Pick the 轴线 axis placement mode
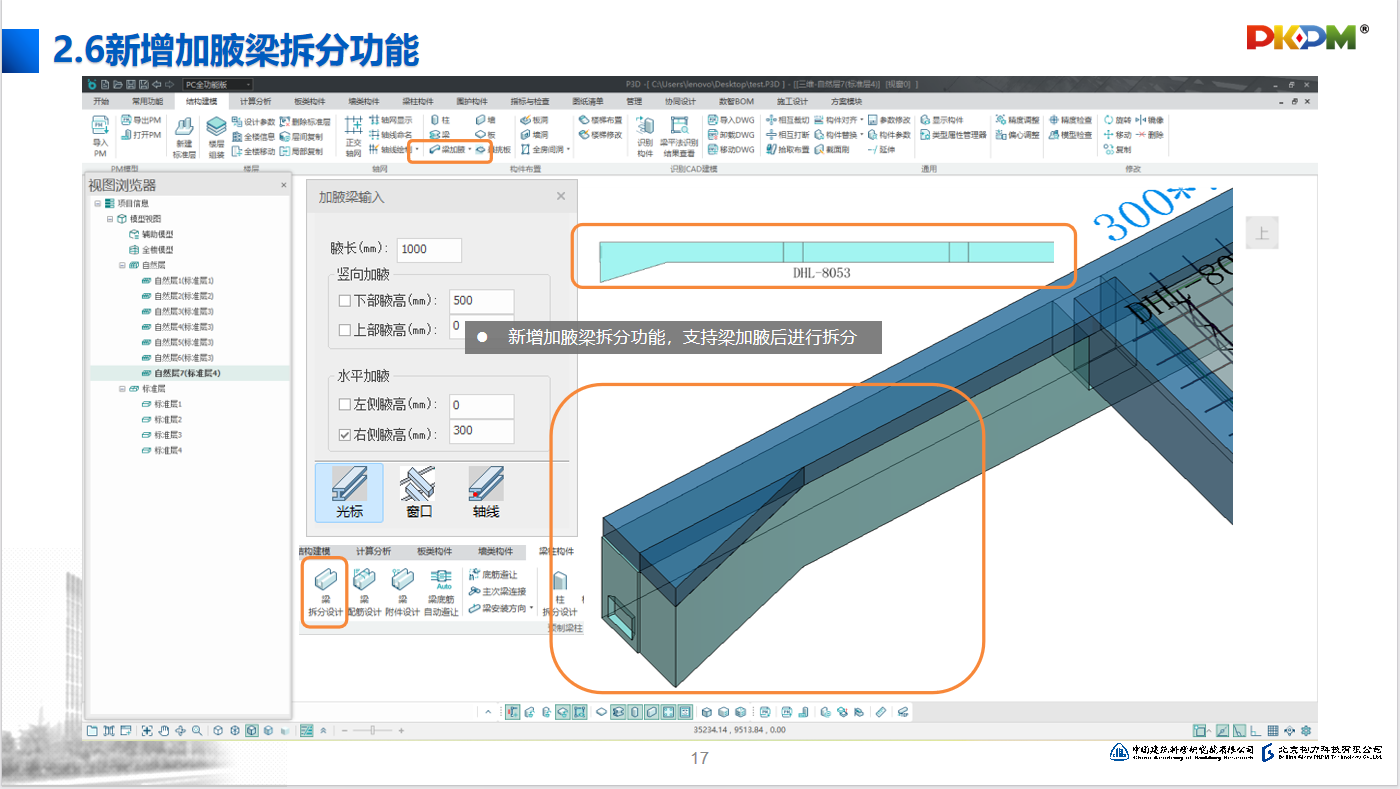The height and width of the screenshot is (789, 1400). pyautogui.click(x=486, y=492)
